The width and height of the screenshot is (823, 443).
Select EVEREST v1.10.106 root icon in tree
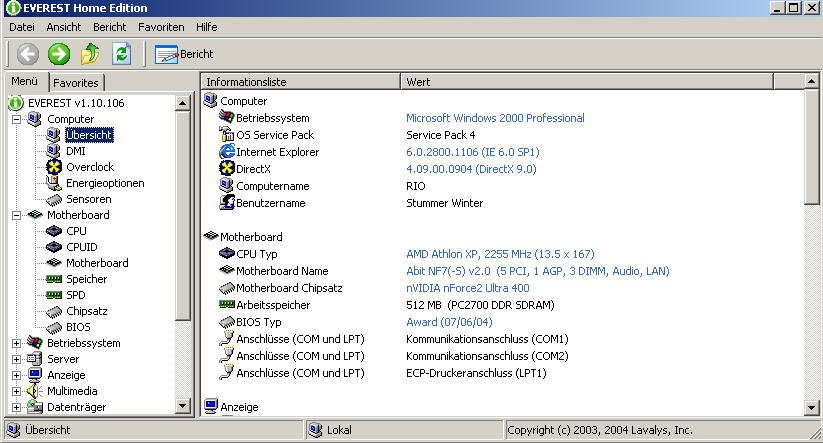(x=16, y=103)
